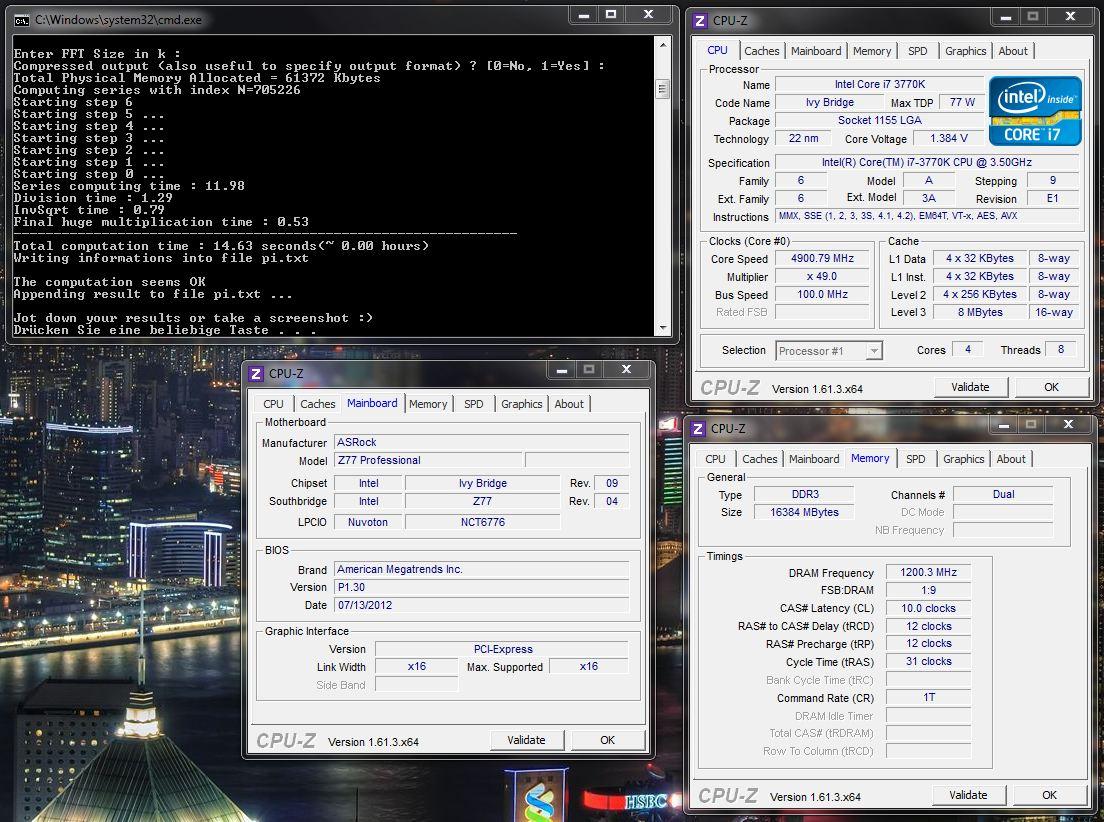This screenshot has height=822, width=1104.
Task: Click Validate in the processor CPU-Z window
Action: click(970, 387)
